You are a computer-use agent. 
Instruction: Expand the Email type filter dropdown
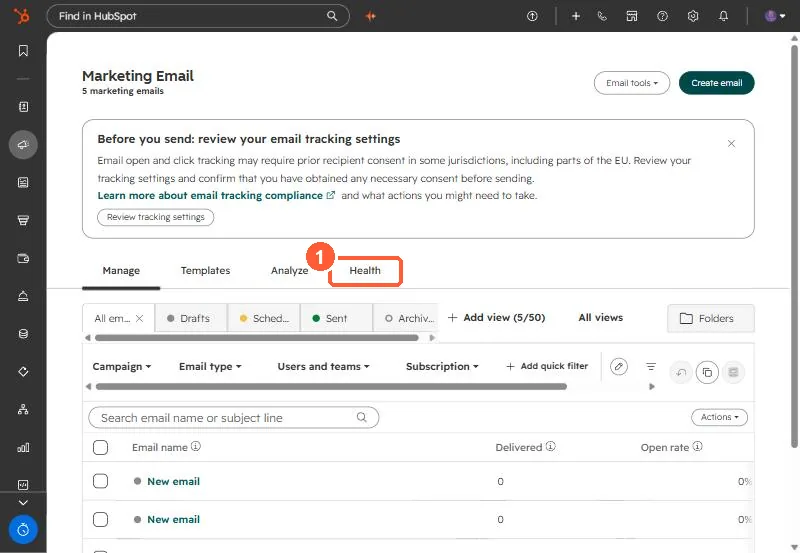[x=210, y=366]
